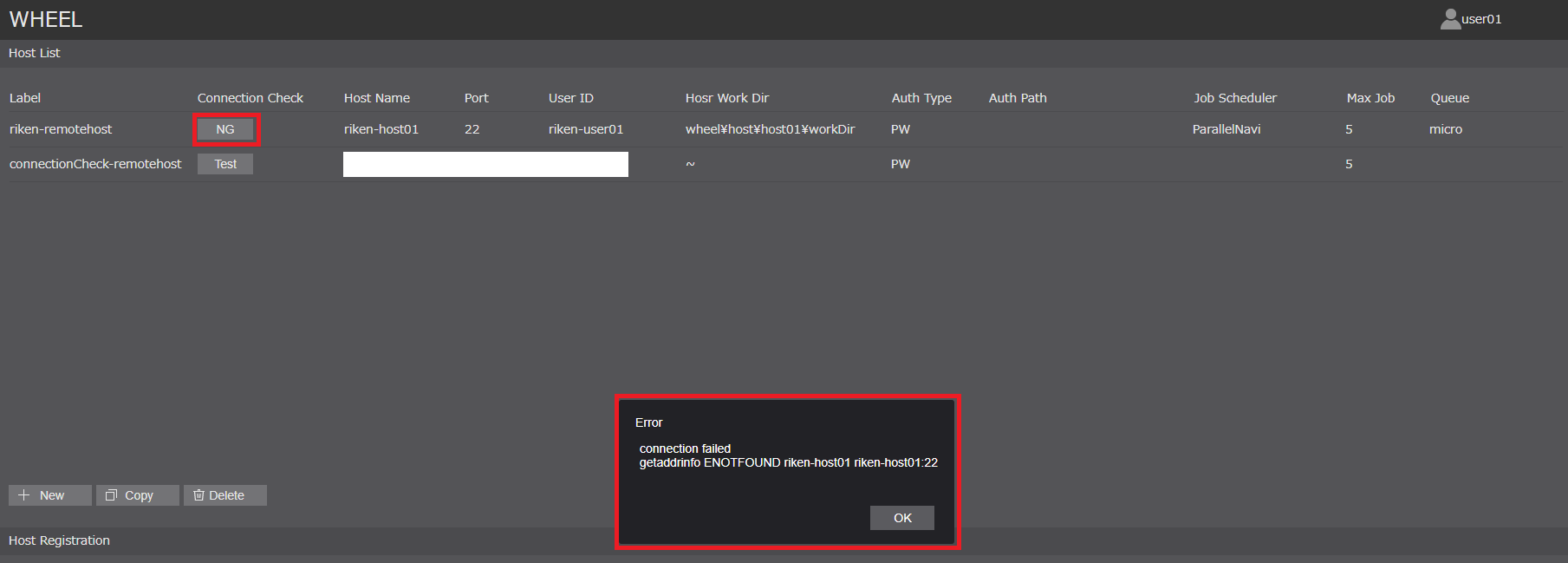This screenshot has width=1568, height=563.
Task: Test connection for connectionCheck-remotehost
Action: pyautogui.click(x=225, y=164)
